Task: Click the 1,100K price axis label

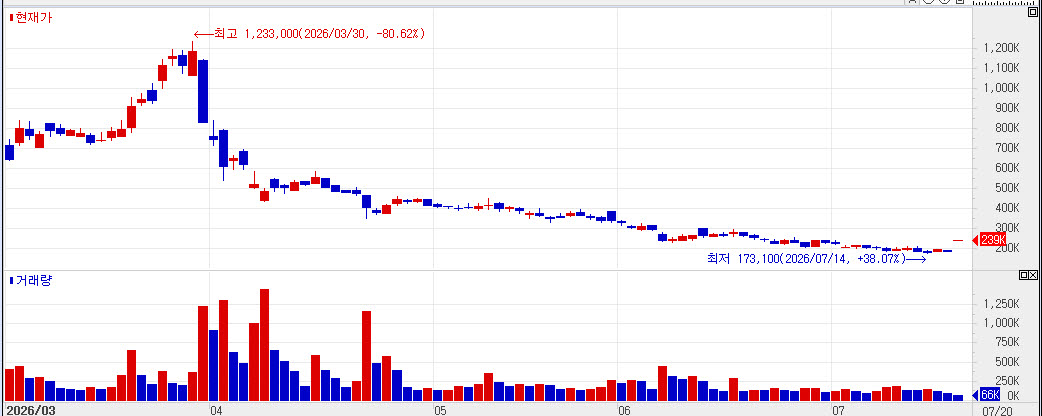Action: [x=1001, y=68]
